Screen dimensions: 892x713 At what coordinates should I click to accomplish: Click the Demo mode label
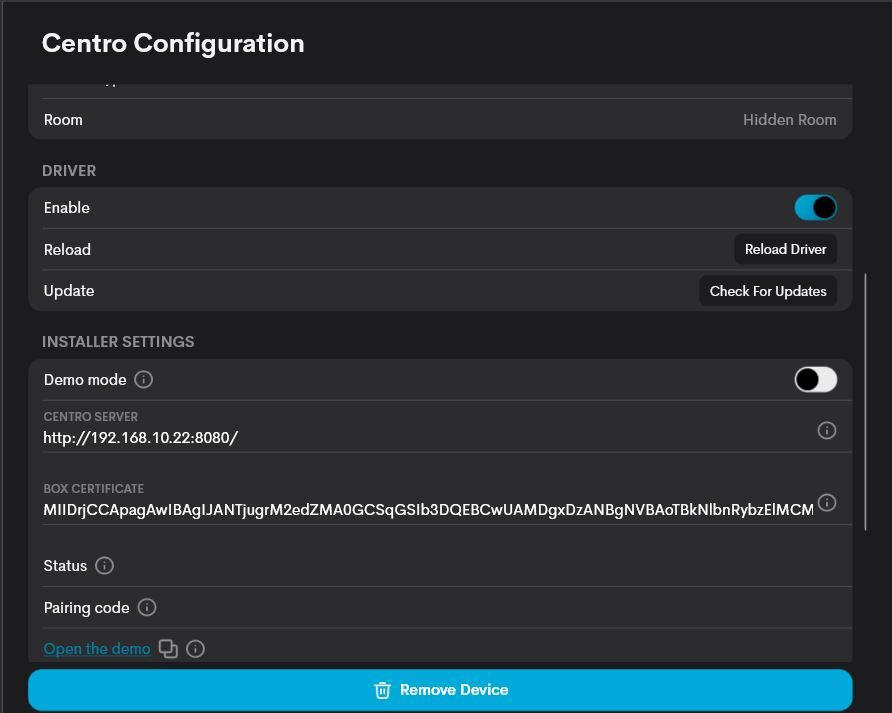(x=85, y=380)
